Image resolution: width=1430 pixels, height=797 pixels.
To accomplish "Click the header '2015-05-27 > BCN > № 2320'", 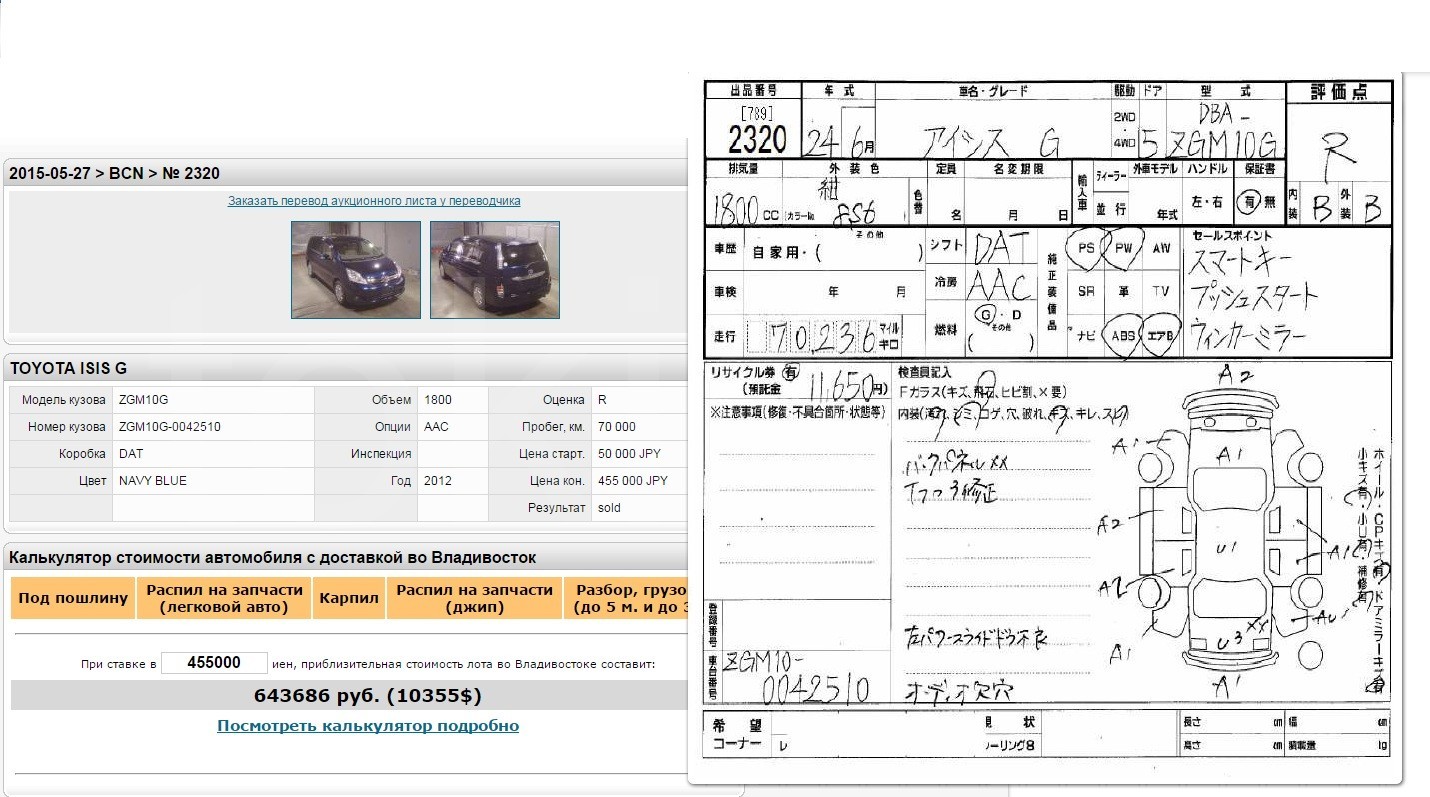I will (x=114, y=174).
